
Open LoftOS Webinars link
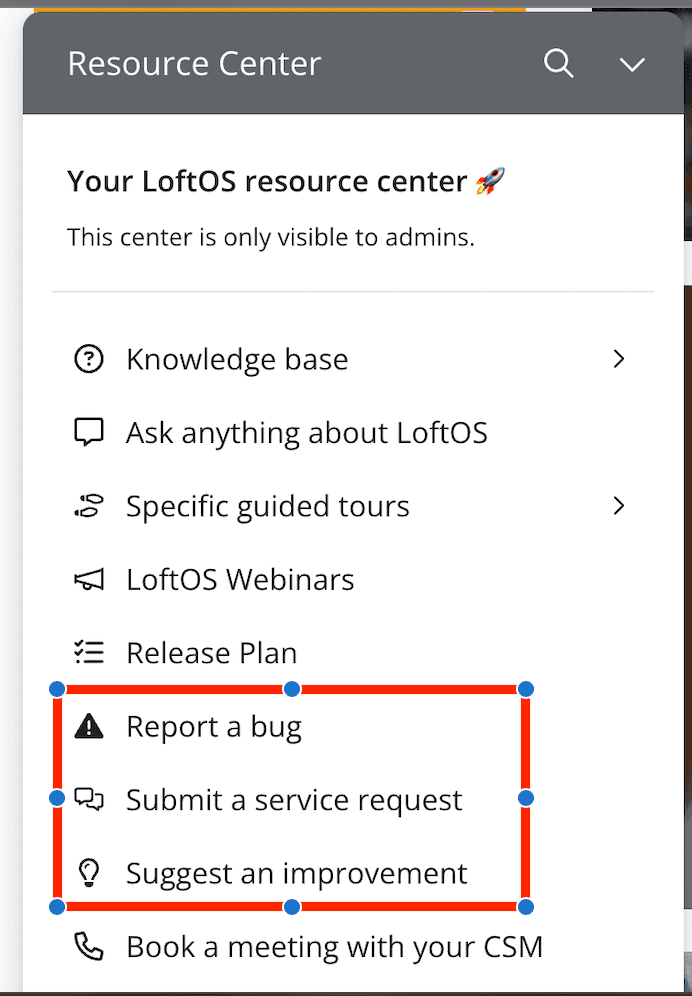(240, 580)
